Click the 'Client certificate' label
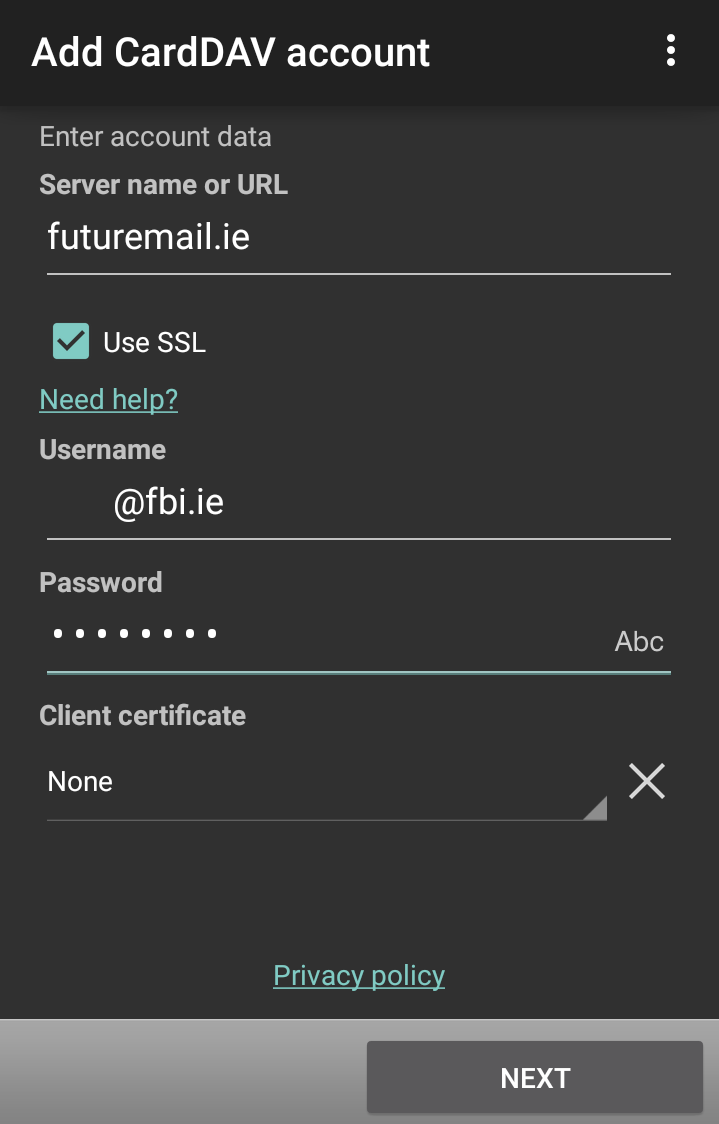Image resolution: width=719 pixels, height=1124 pixels. (143, 715)
